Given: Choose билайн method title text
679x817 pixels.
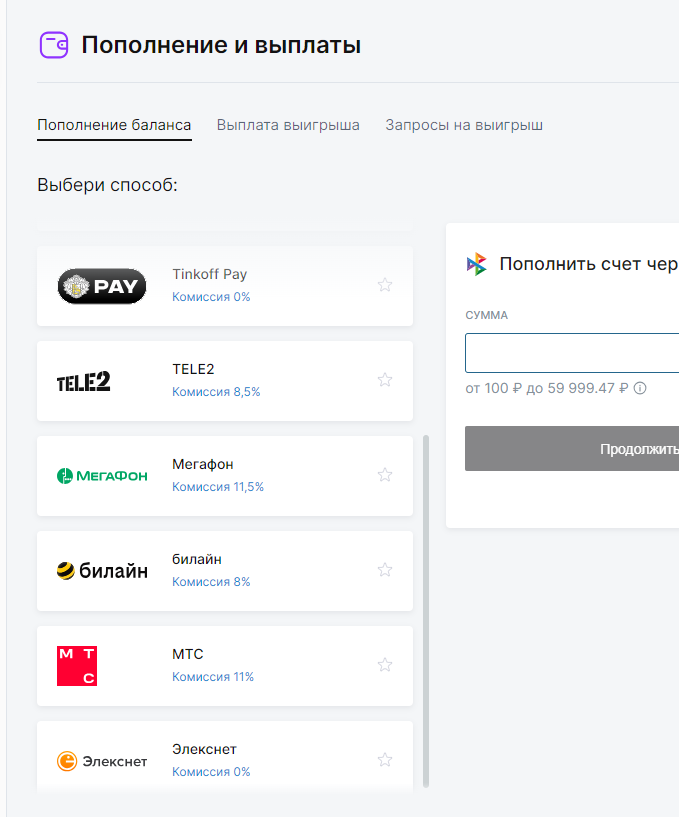Looking at the screenshot, I should coord(197,559).
